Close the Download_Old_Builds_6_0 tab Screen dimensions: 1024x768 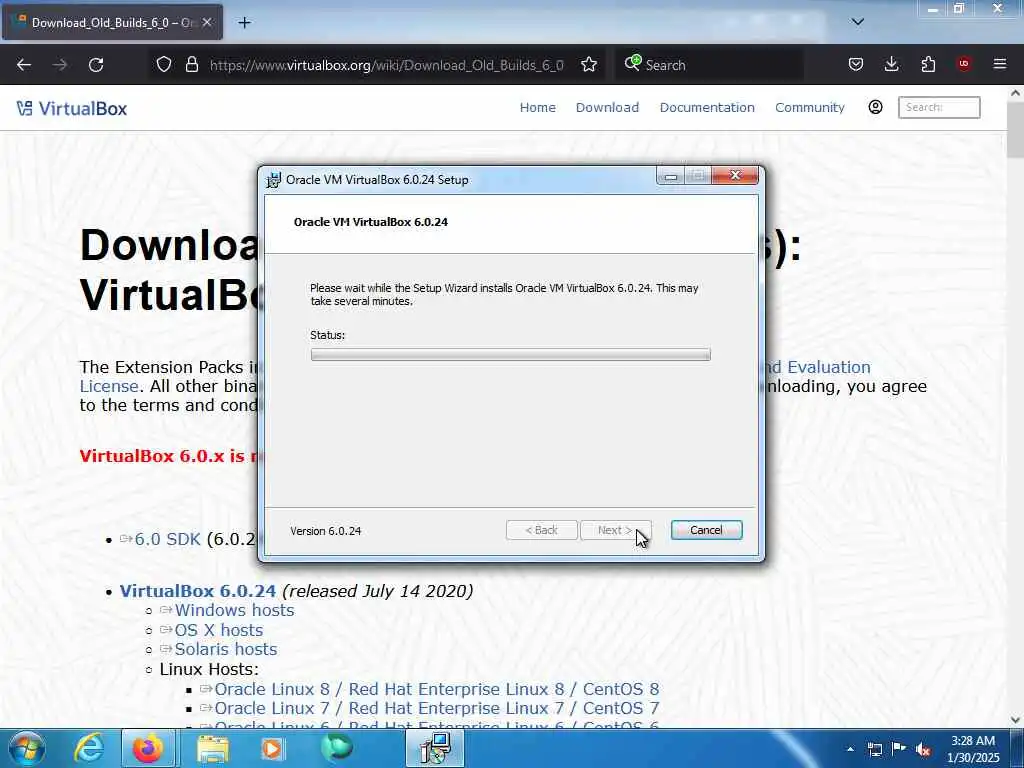pyautogui.click(x=207, y=22)
